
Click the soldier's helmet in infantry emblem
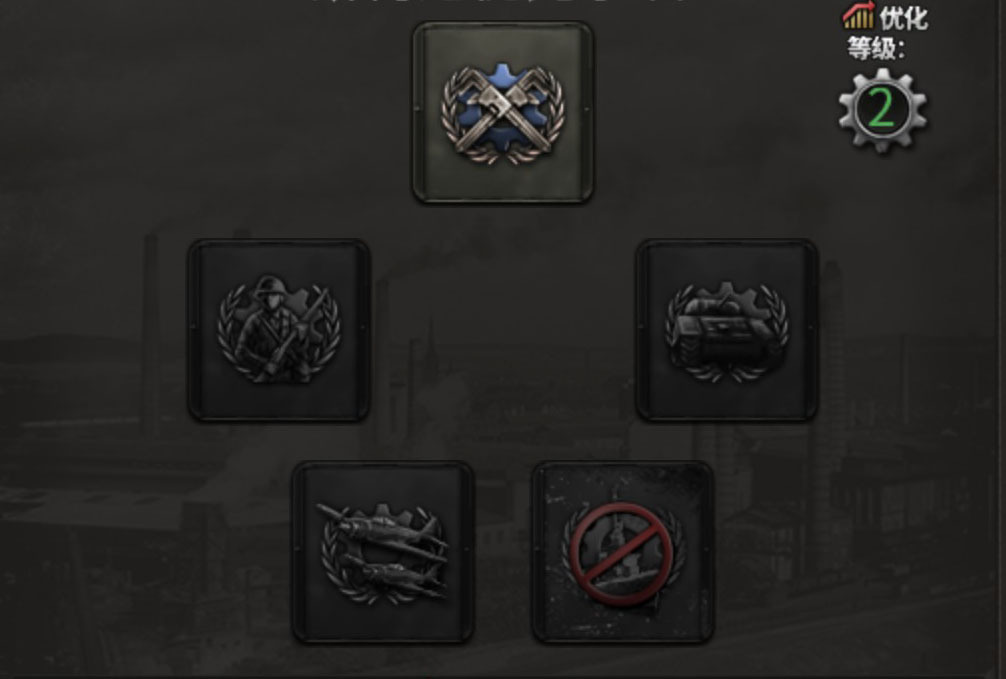(x=269, y=288)
